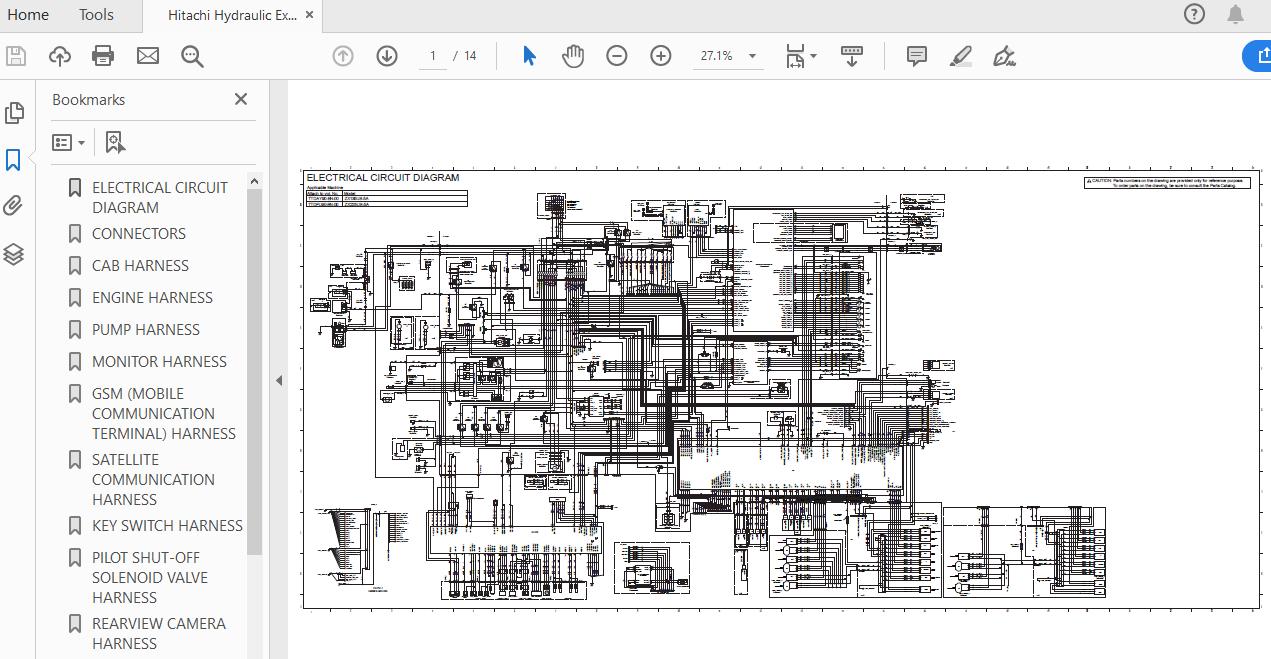Open the zoom level dropdown
Image resolution: width=1271 pixels, height=659 pixels.
point(752,57)
